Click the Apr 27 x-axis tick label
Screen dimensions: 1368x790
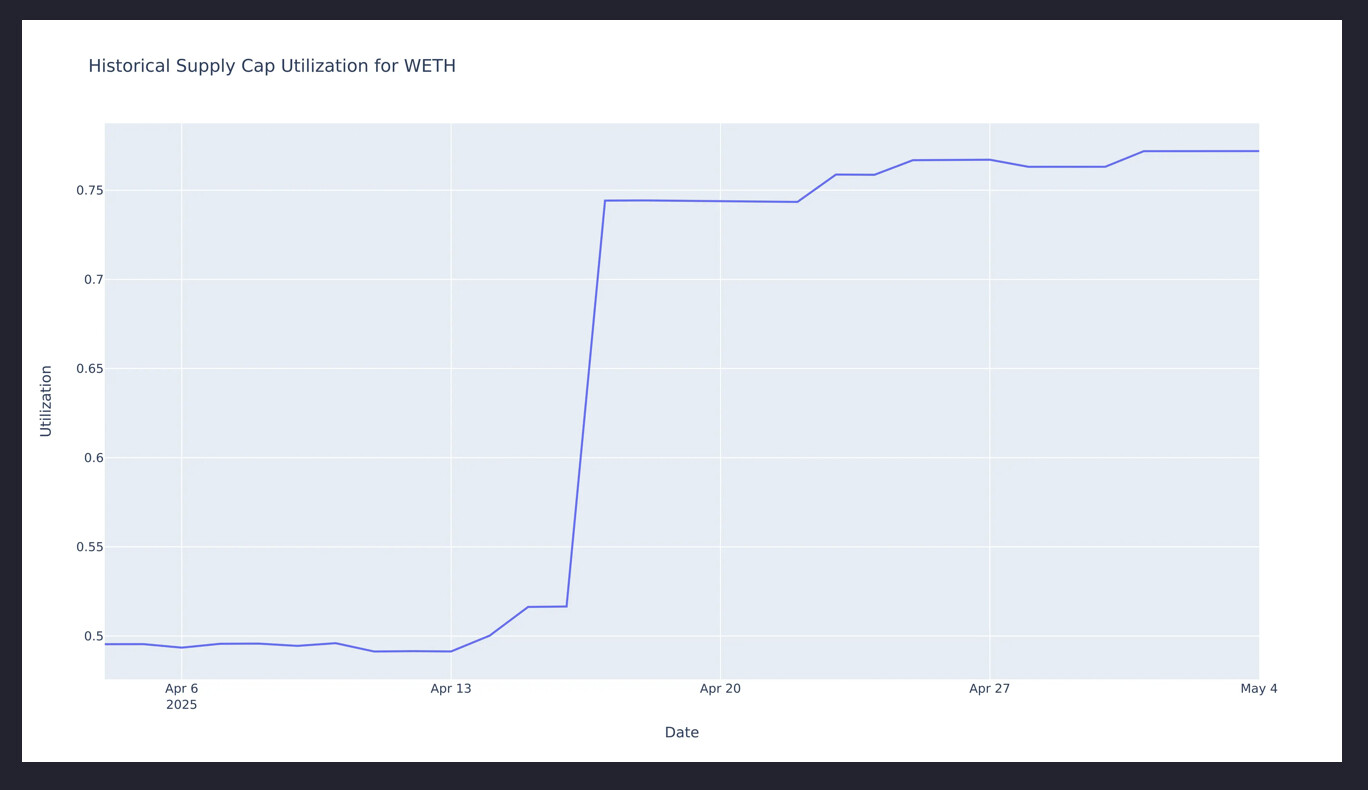tap(989, 689)
